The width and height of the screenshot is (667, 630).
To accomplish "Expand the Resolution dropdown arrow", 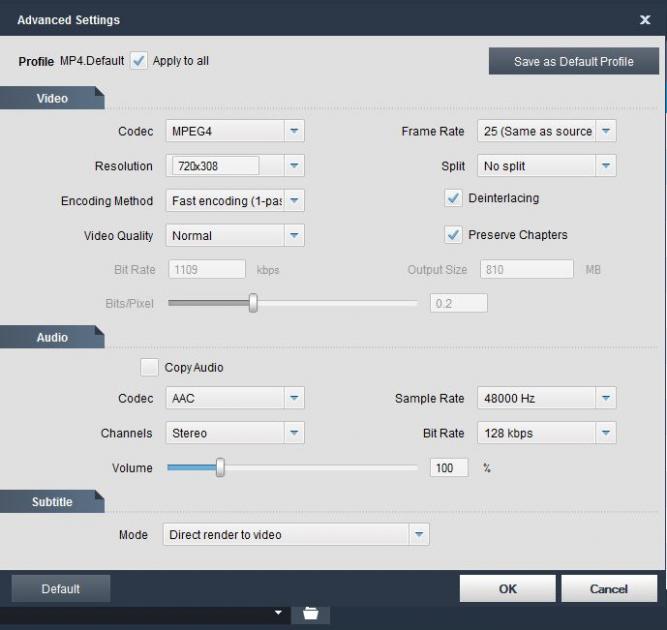I will 293,166.
